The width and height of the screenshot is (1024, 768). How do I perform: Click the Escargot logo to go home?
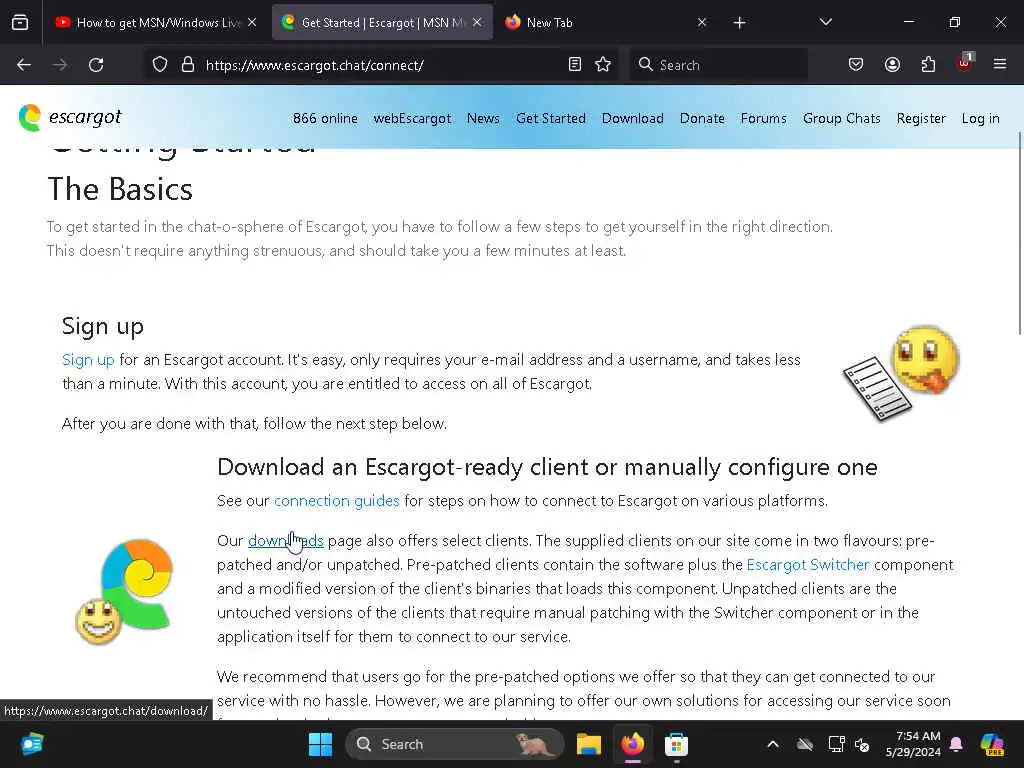click(x=70, y=118)
